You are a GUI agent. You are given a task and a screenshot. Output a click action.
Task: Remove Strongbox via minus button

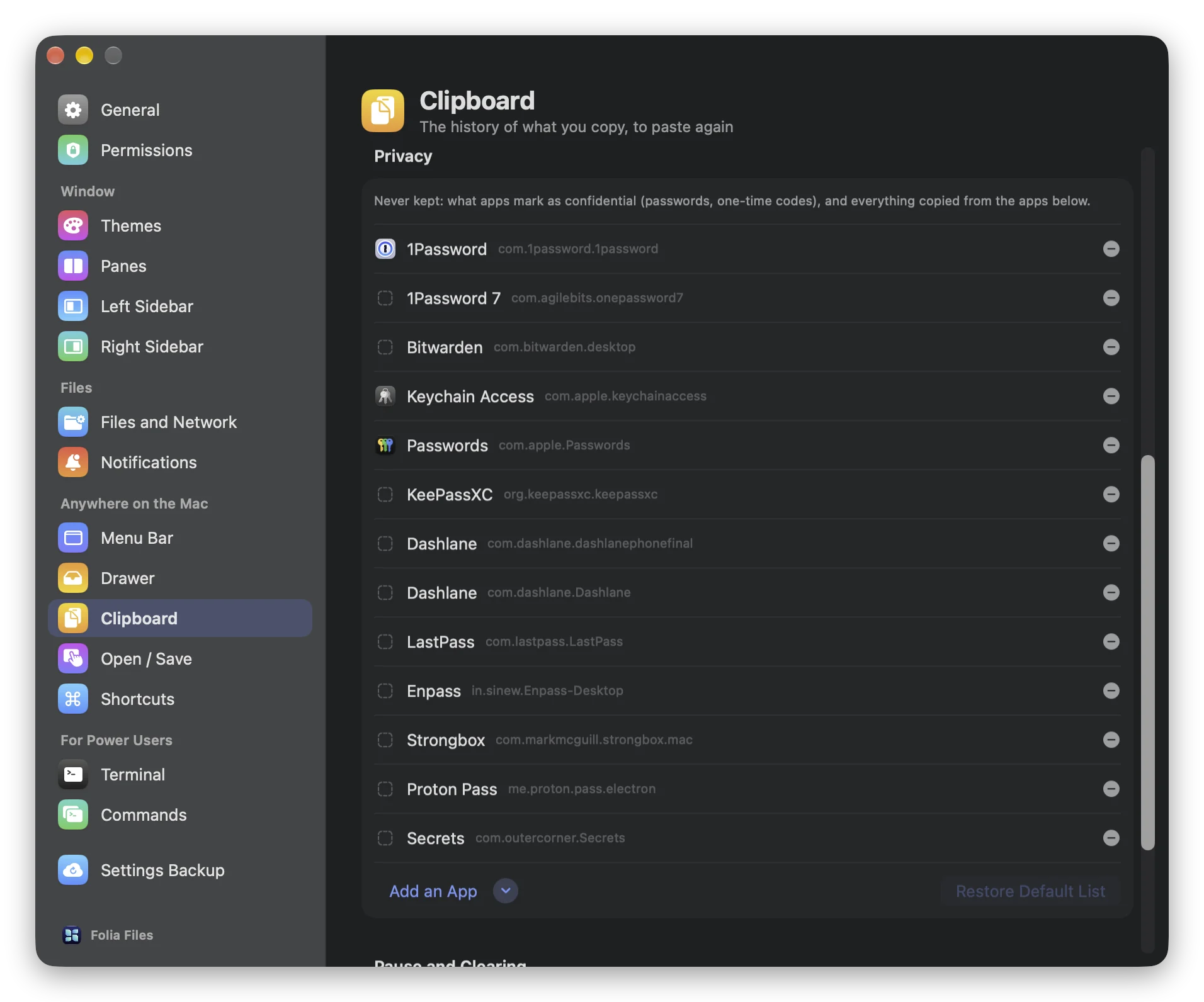click(1111, 740)
